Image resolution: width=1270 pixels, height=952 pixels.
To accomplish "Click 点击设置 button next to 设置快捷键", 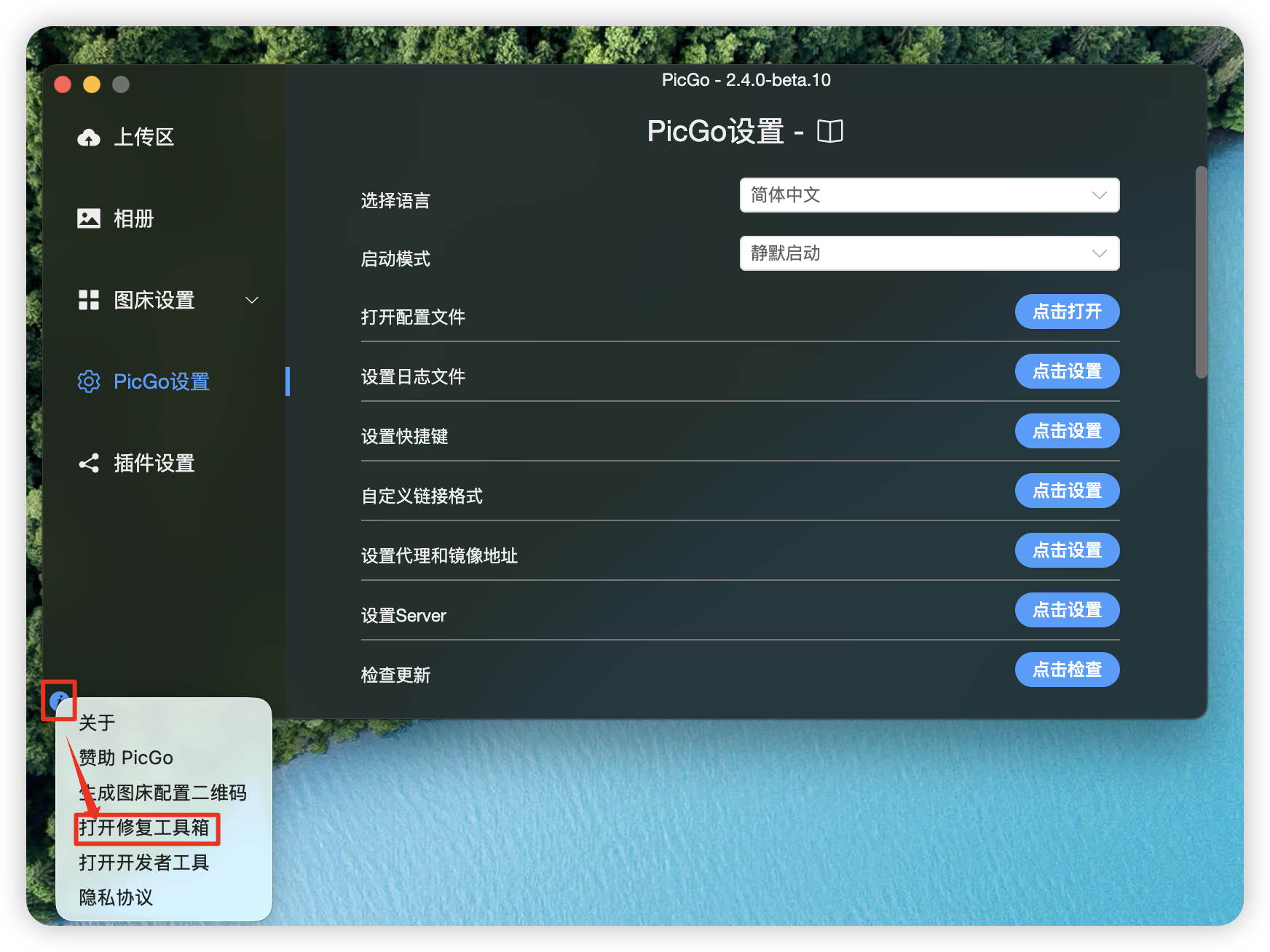I will 1067,431.
